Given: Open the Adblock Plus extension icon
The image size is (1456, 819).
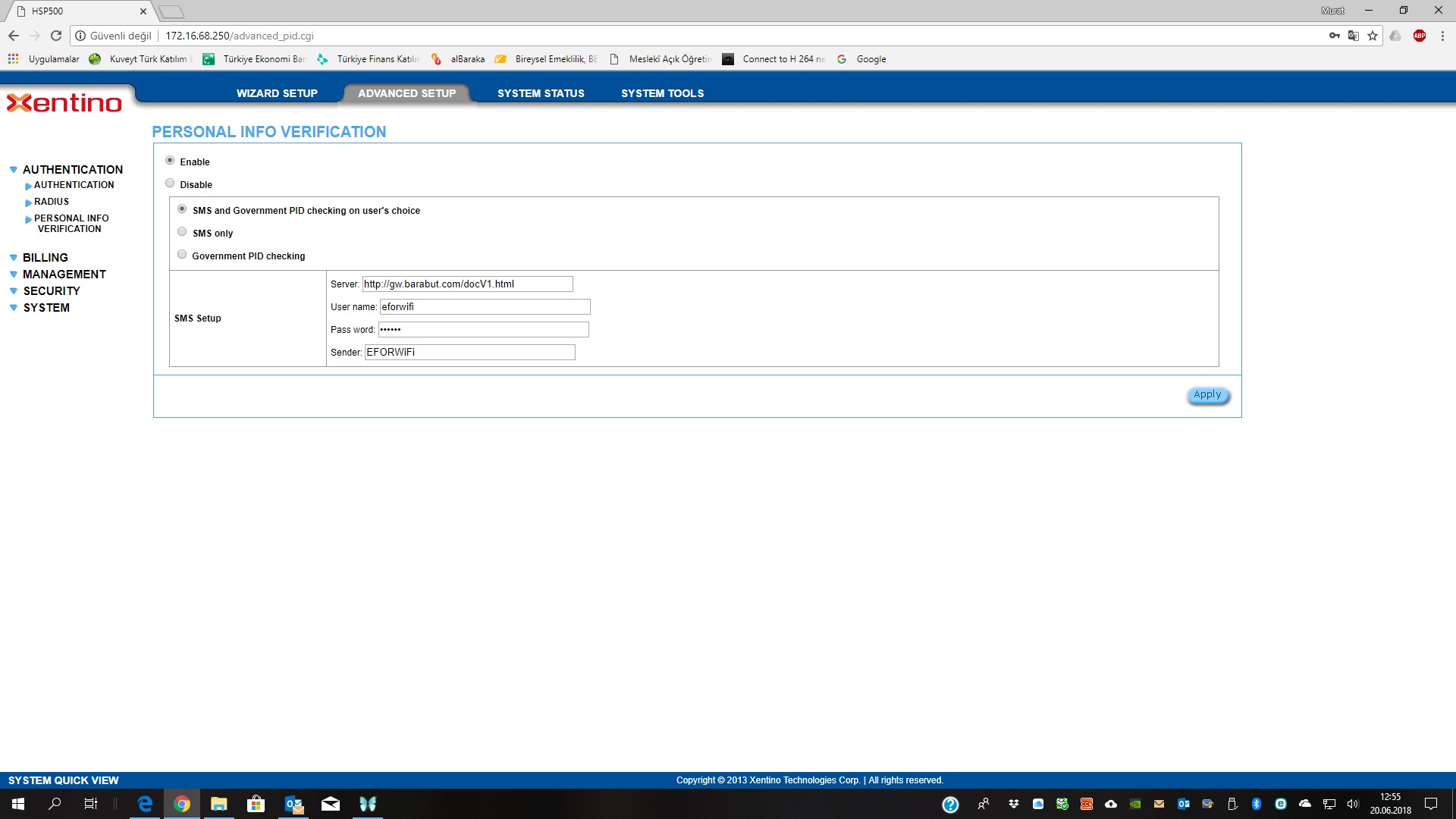Looking at the screenshot, I should 1420,36.
